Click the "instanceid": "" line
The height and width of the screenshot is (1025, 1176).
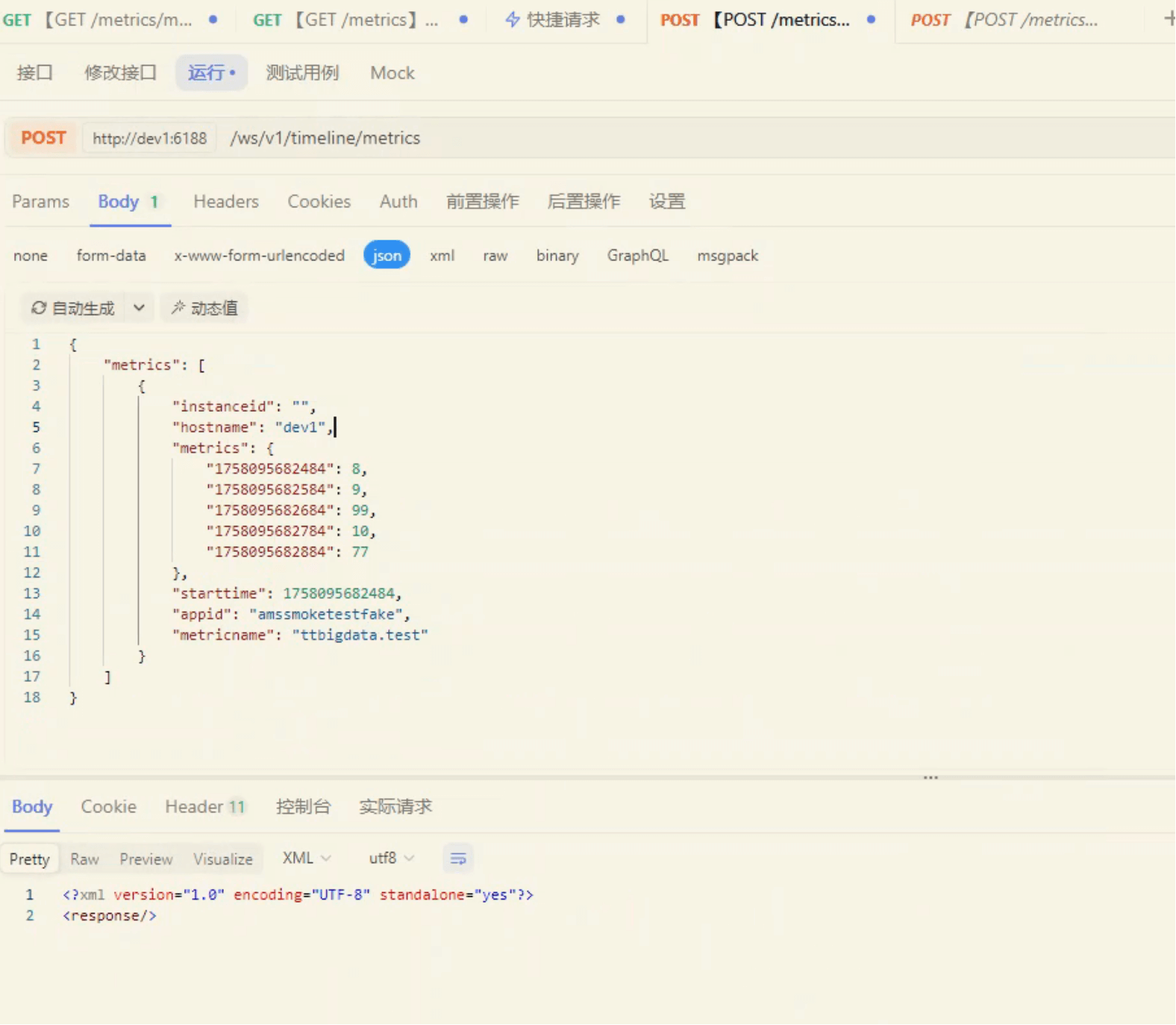[x=244, y=407]
